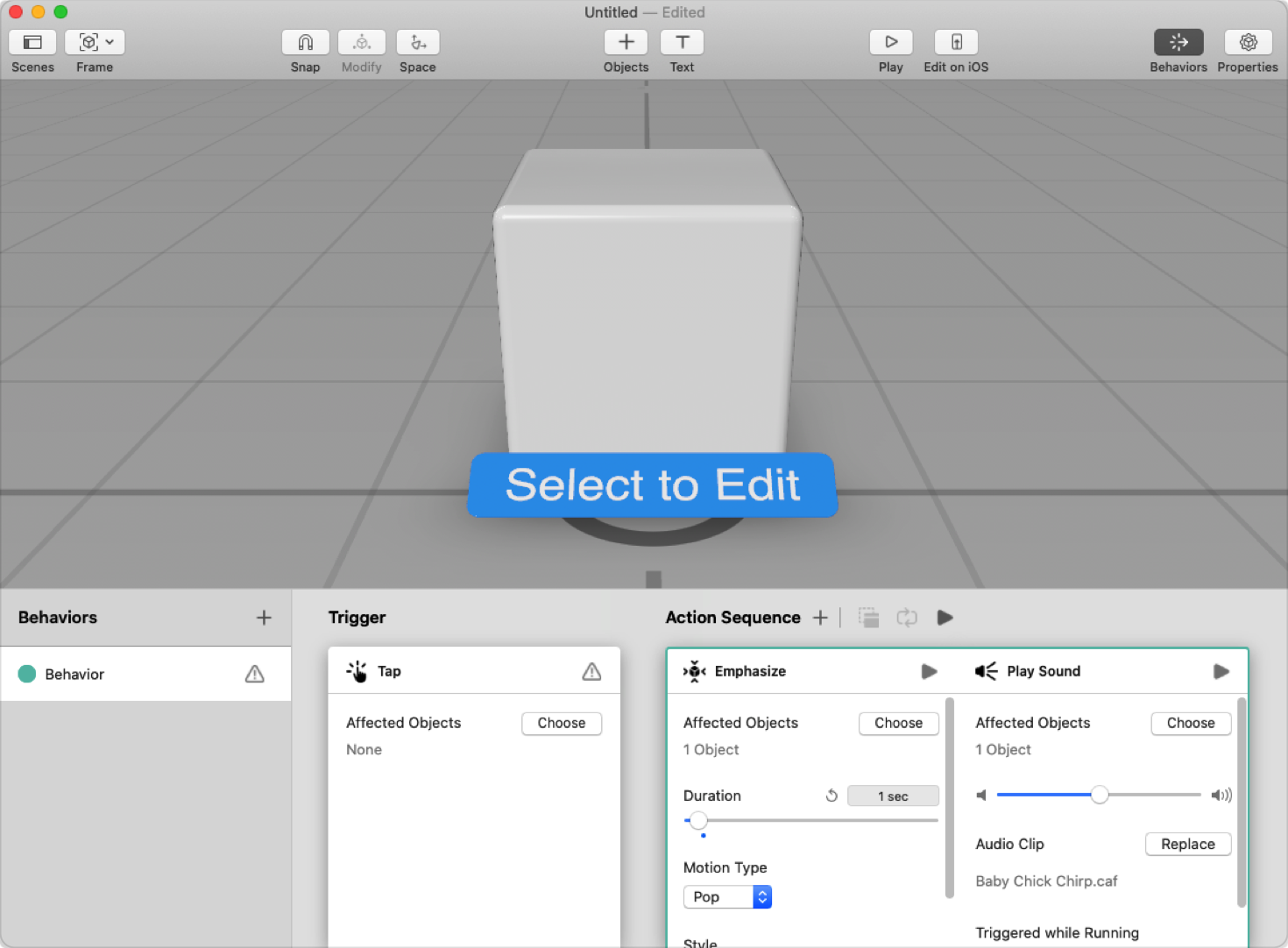1288x948 pixels.
Task: Replace the Baby Chick Chirp audio clip
Action: tap(1188, 844)
